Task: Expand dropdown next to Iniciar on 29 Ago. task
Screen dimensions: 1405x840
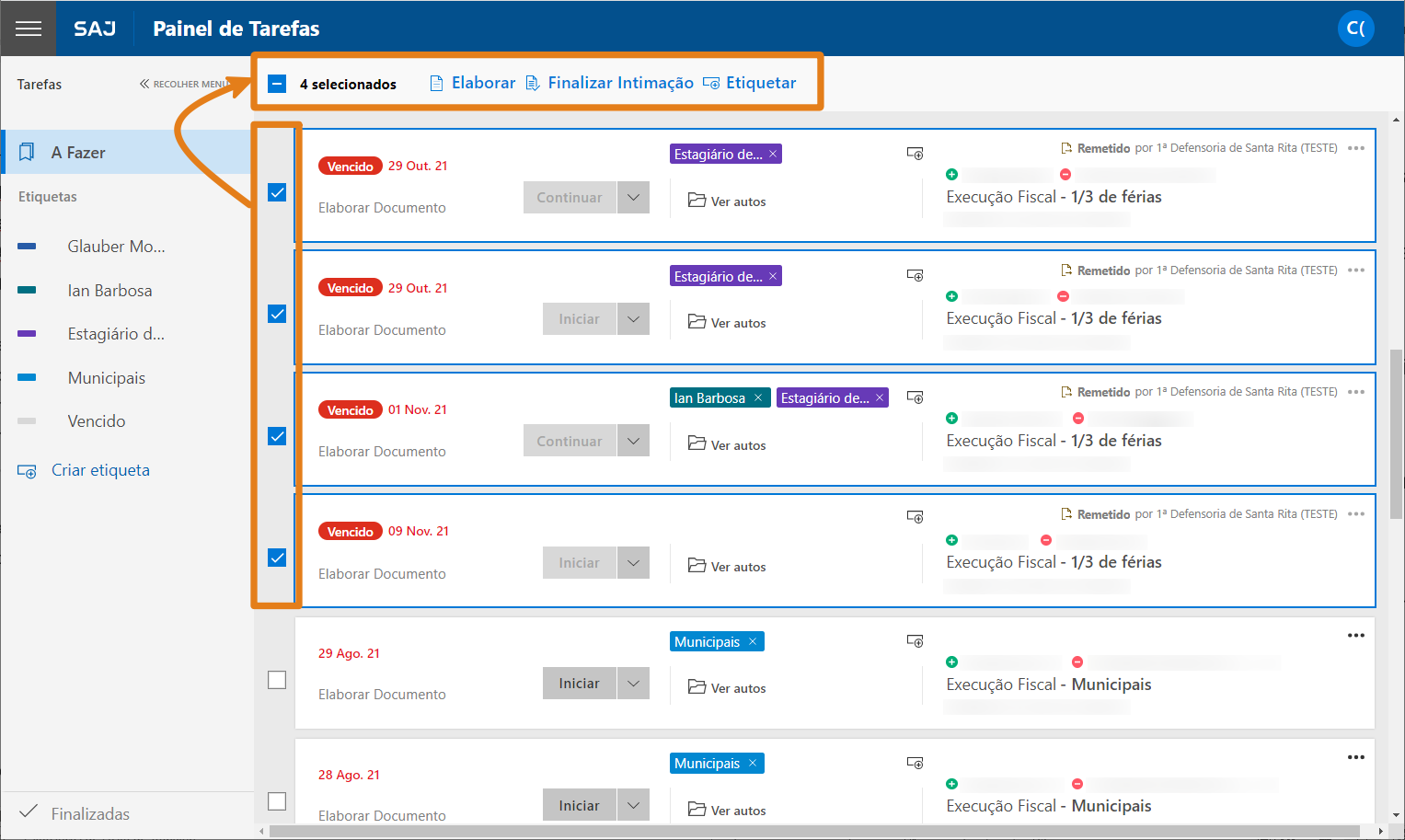Action: [x=633, y=684]
